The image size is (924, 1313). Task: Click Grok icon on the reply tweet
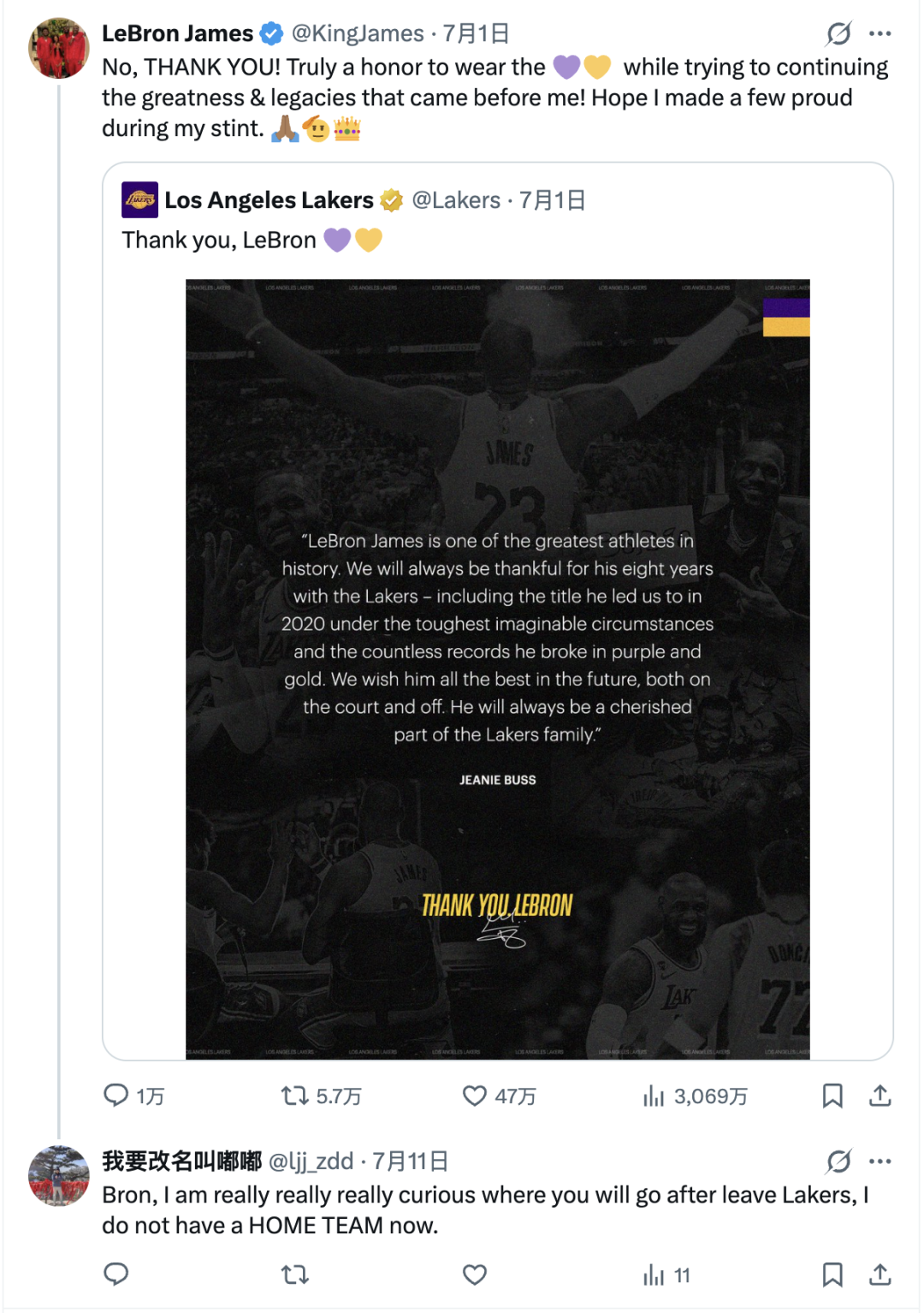tap(838, 1161)
